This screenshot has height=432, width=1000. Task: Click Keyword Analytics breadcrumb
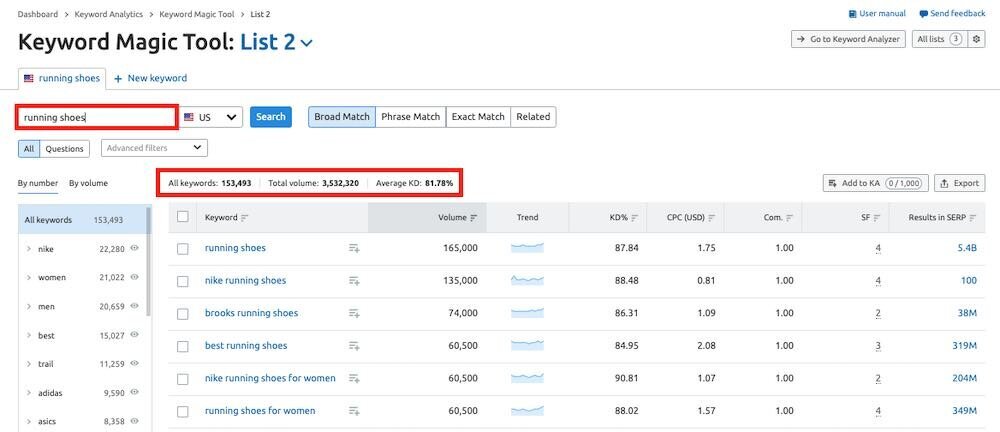pyautogui.click(x=108, y=13)
